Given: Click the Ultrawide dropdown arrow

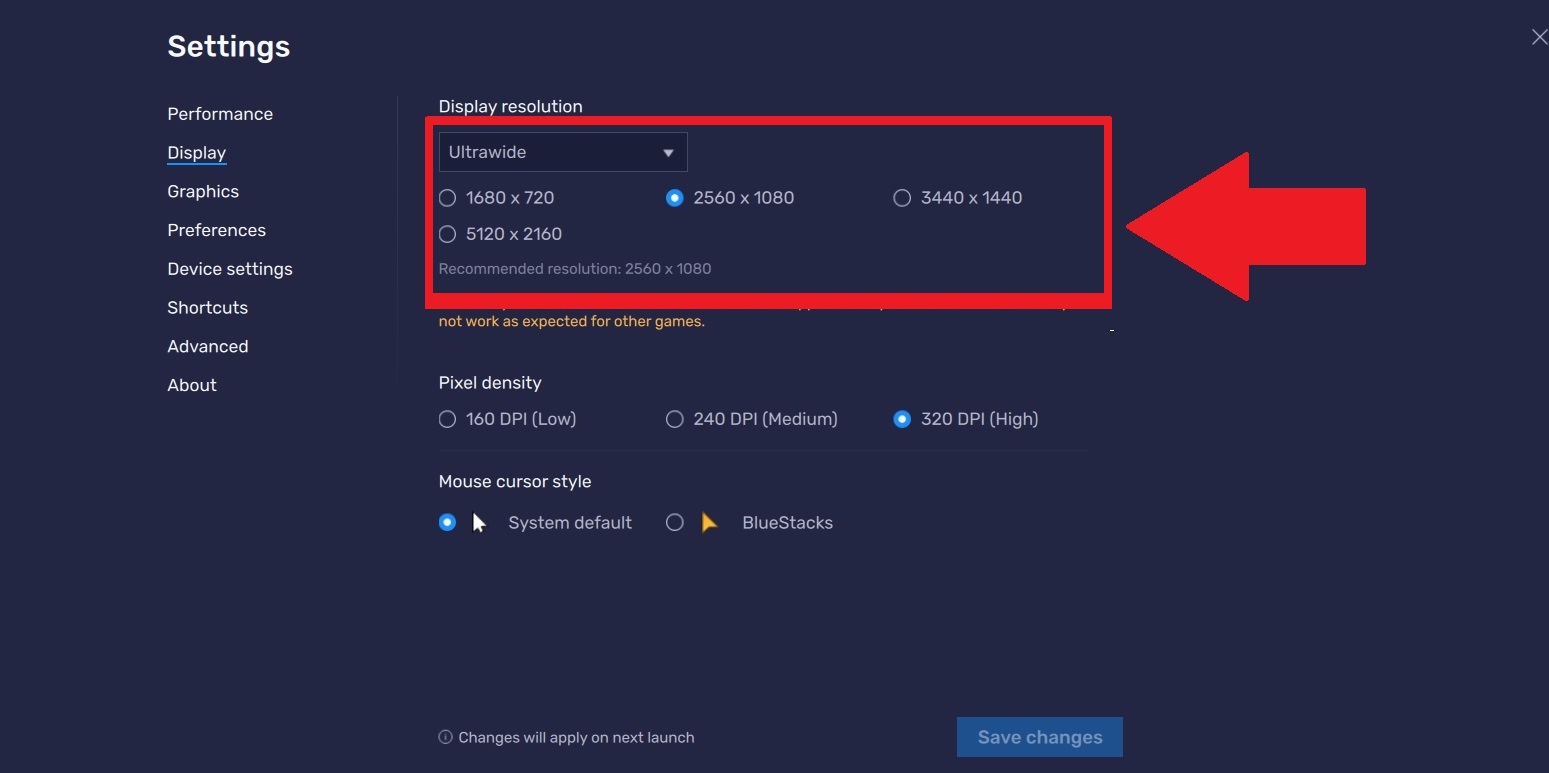Looking at the screenshot, I should tap(668, 153).
